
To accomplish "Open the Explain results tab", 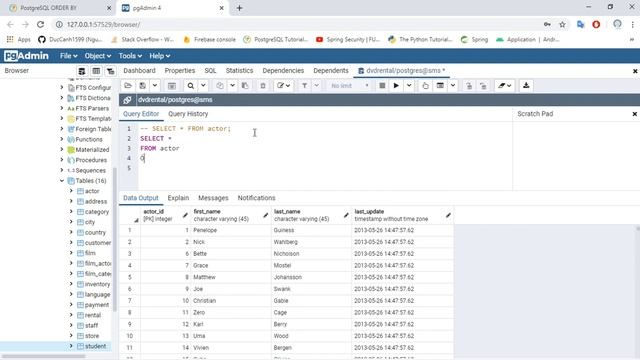I will click(178, 198).
